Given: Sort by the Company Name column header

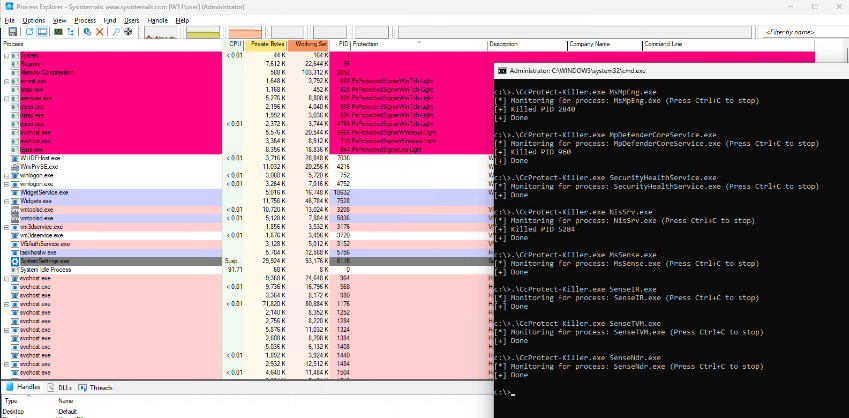Looking at the screenshot, I should (x=605, y=44).
